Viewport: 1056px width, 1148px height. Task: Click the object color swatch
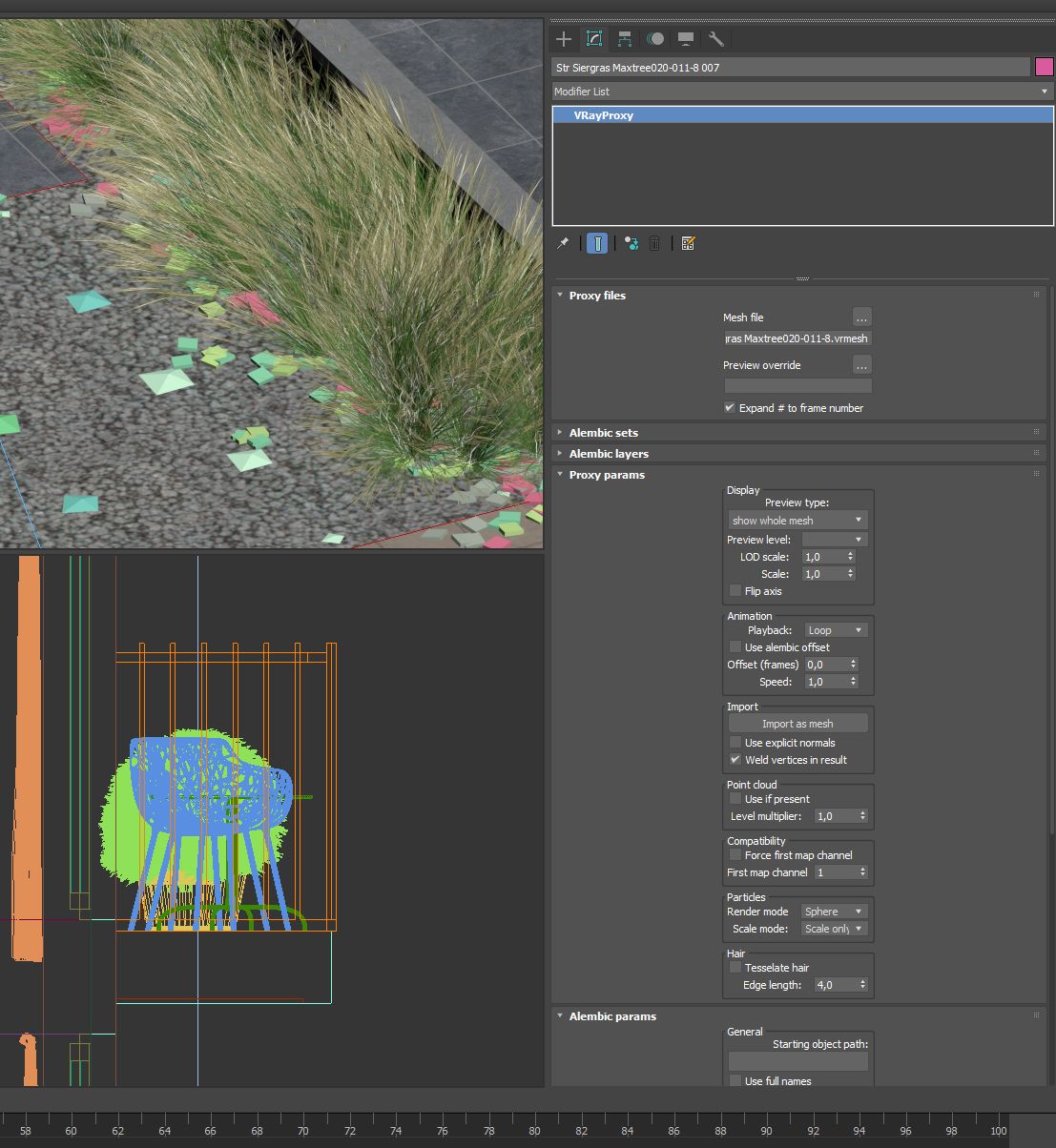tap(1045, 67)
